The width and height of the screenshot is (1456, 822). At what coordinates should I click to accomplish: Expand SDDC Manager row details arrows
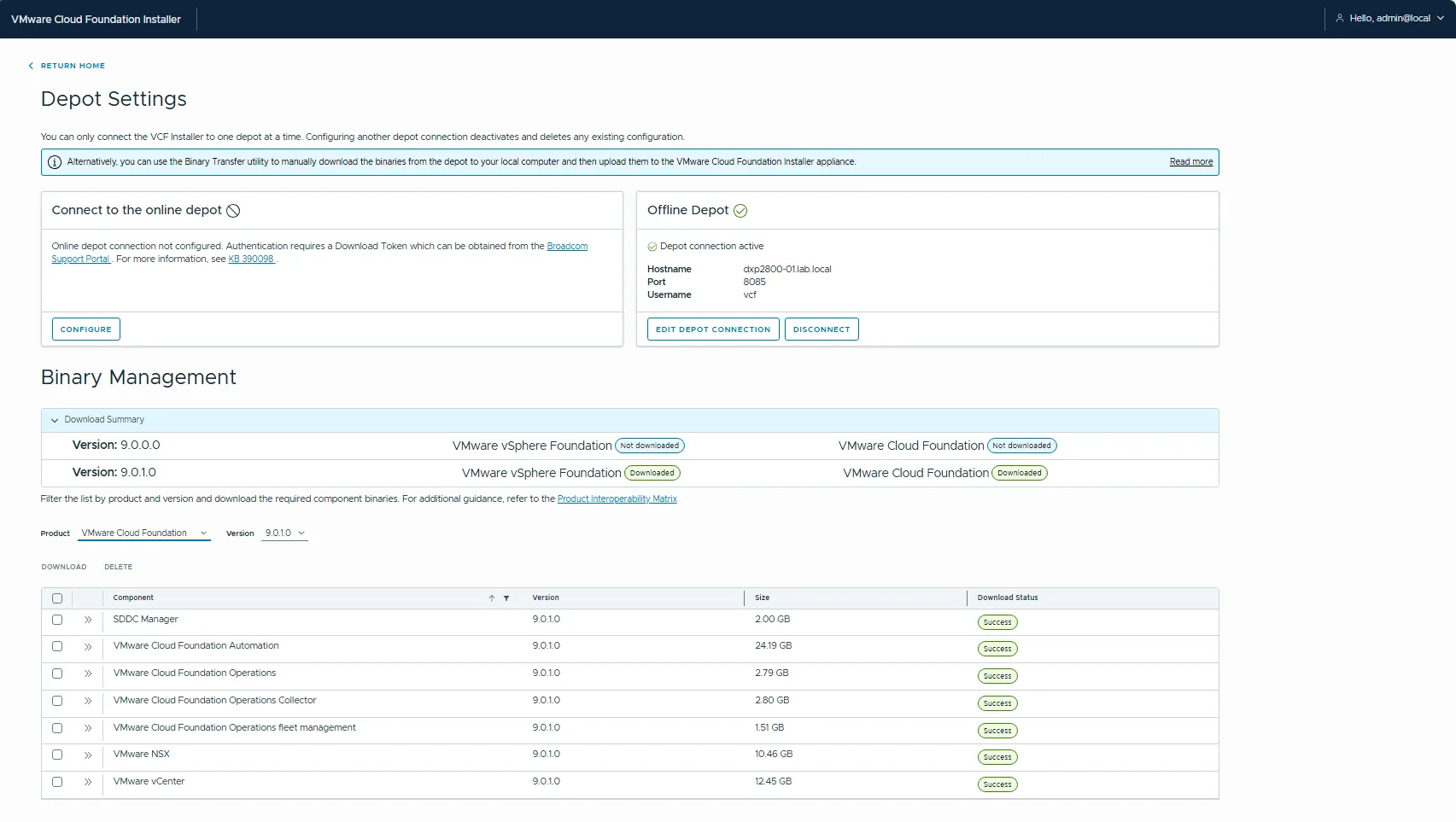click(88, 620)
